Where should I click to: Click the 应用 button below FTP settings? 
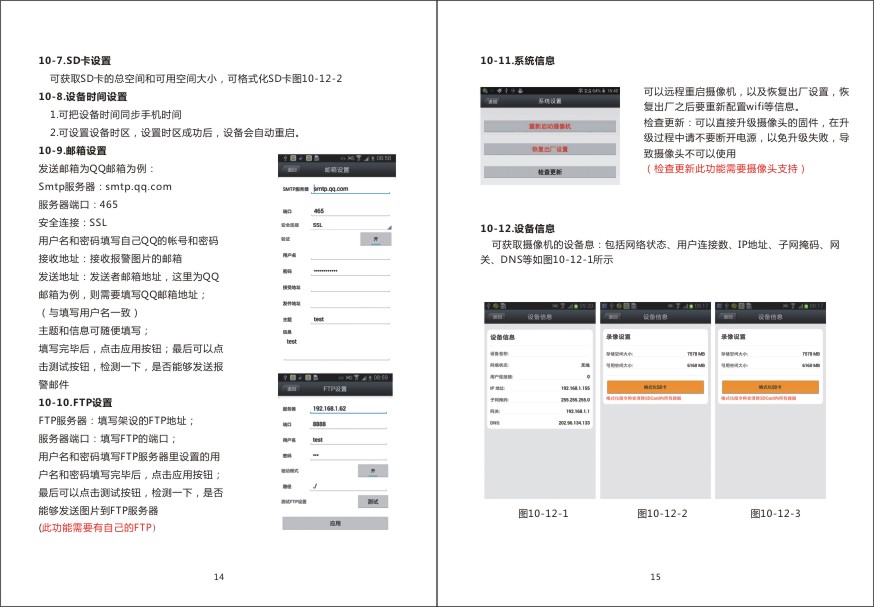pos(335,523)
